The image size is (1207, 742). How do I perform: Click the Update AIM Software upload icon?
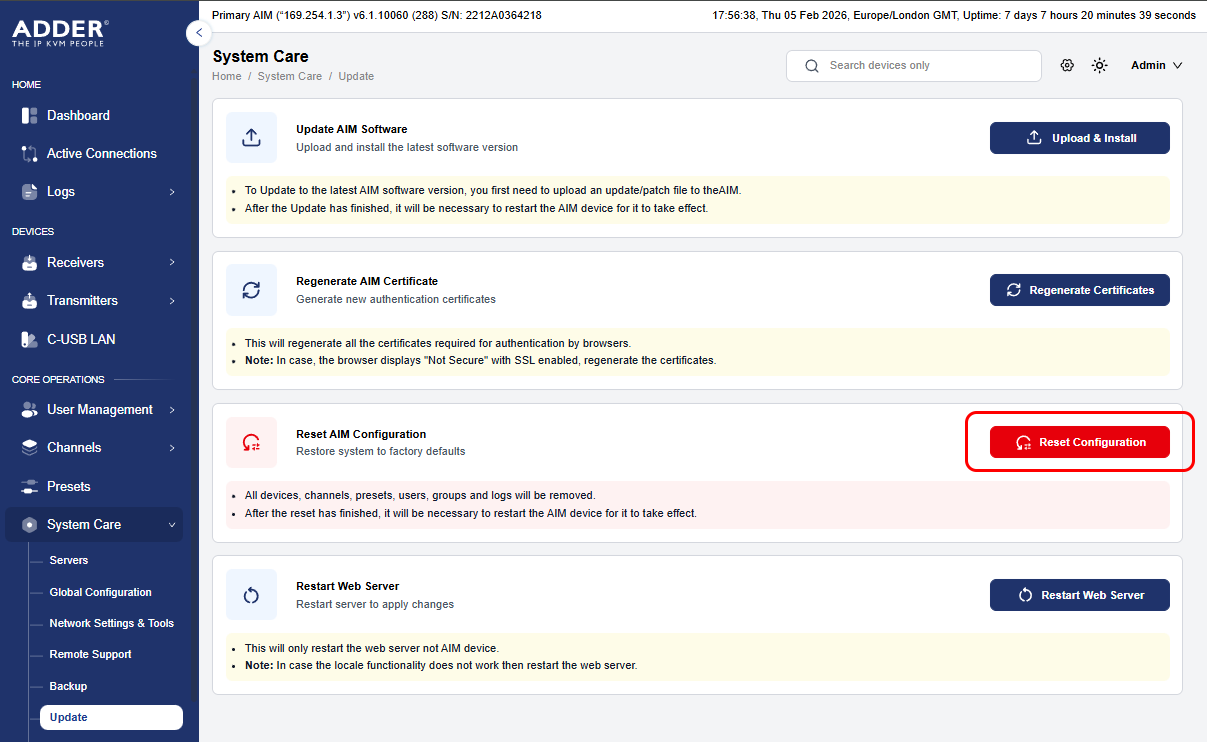tap(251, 138)
